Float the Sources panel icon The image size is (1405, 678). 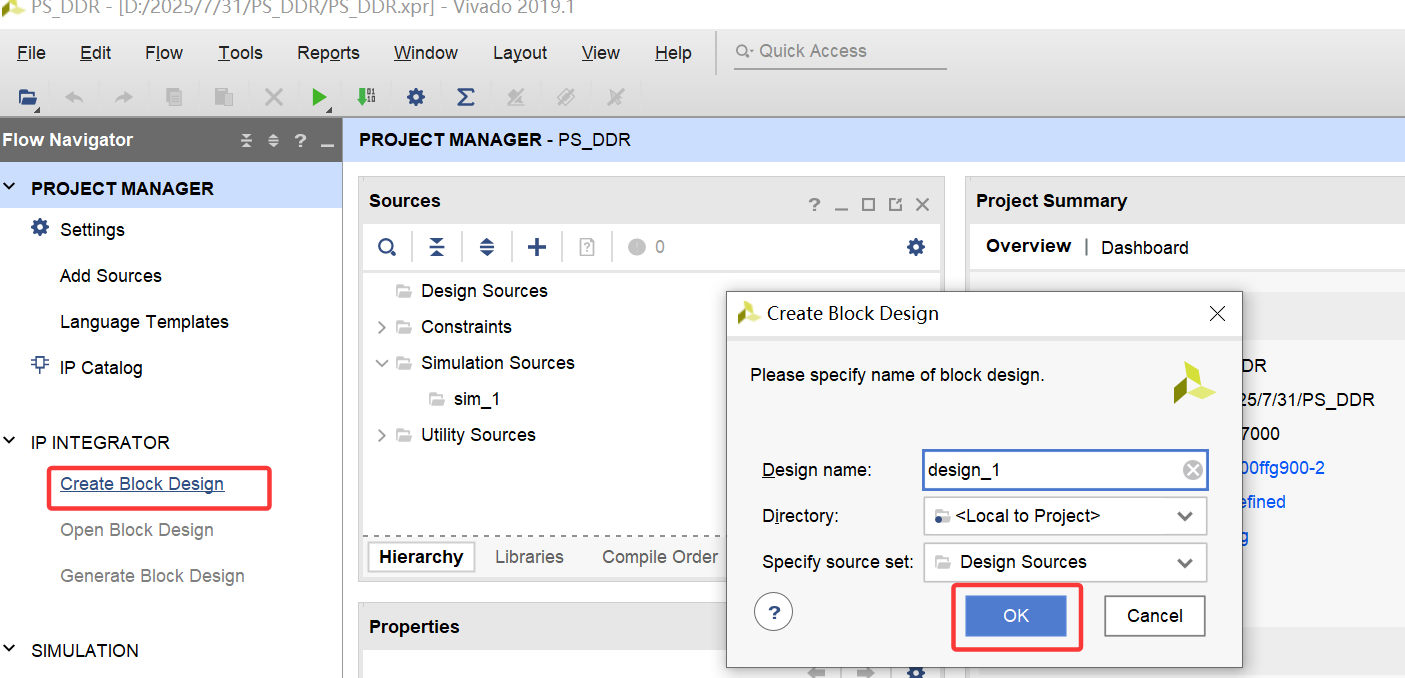pos(895,204)
